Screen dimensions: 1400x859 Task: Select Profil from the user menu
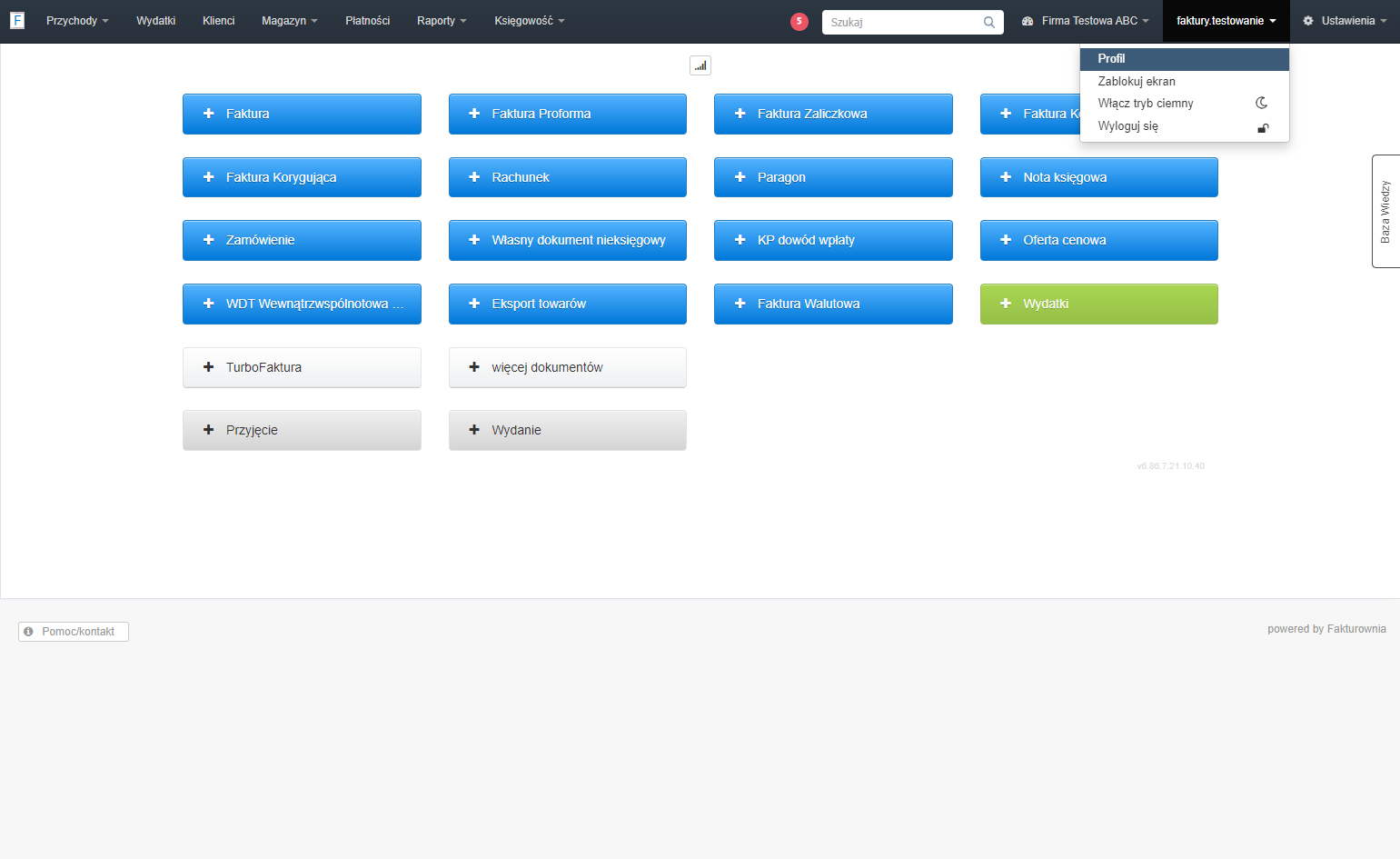[1185, 59]
